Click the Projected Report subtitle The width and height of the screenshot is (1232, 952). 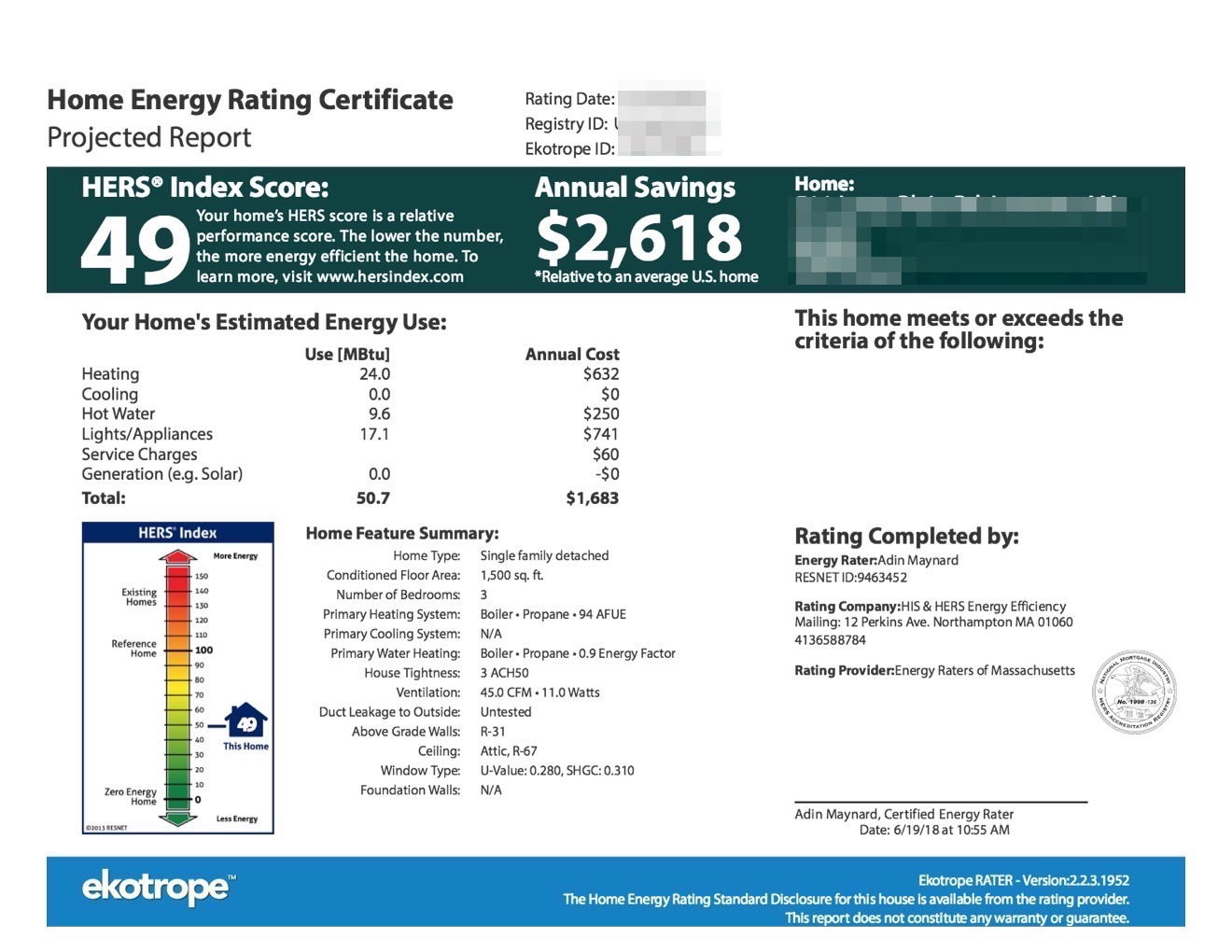click(149, 137)
